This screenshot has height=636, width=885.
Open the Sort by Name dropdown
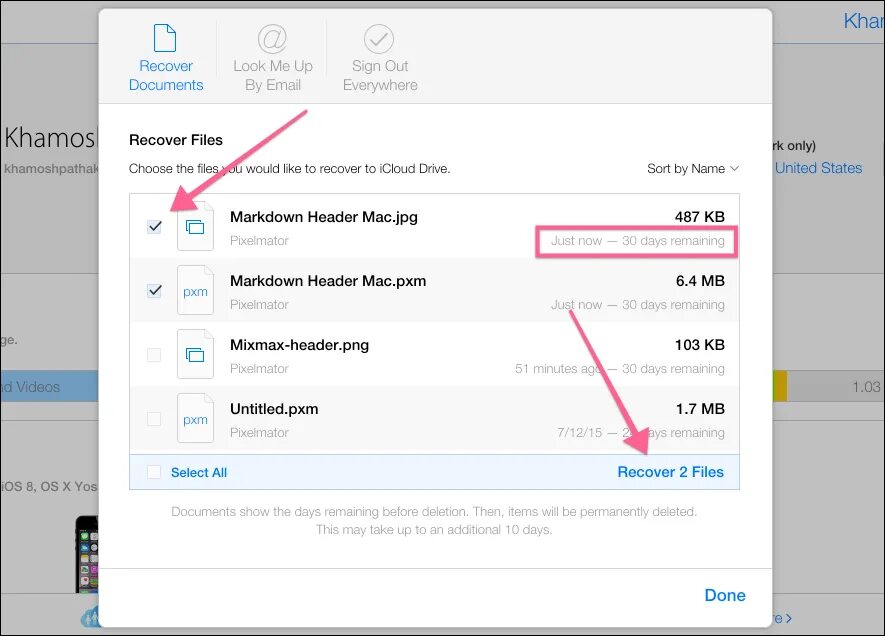693,168
